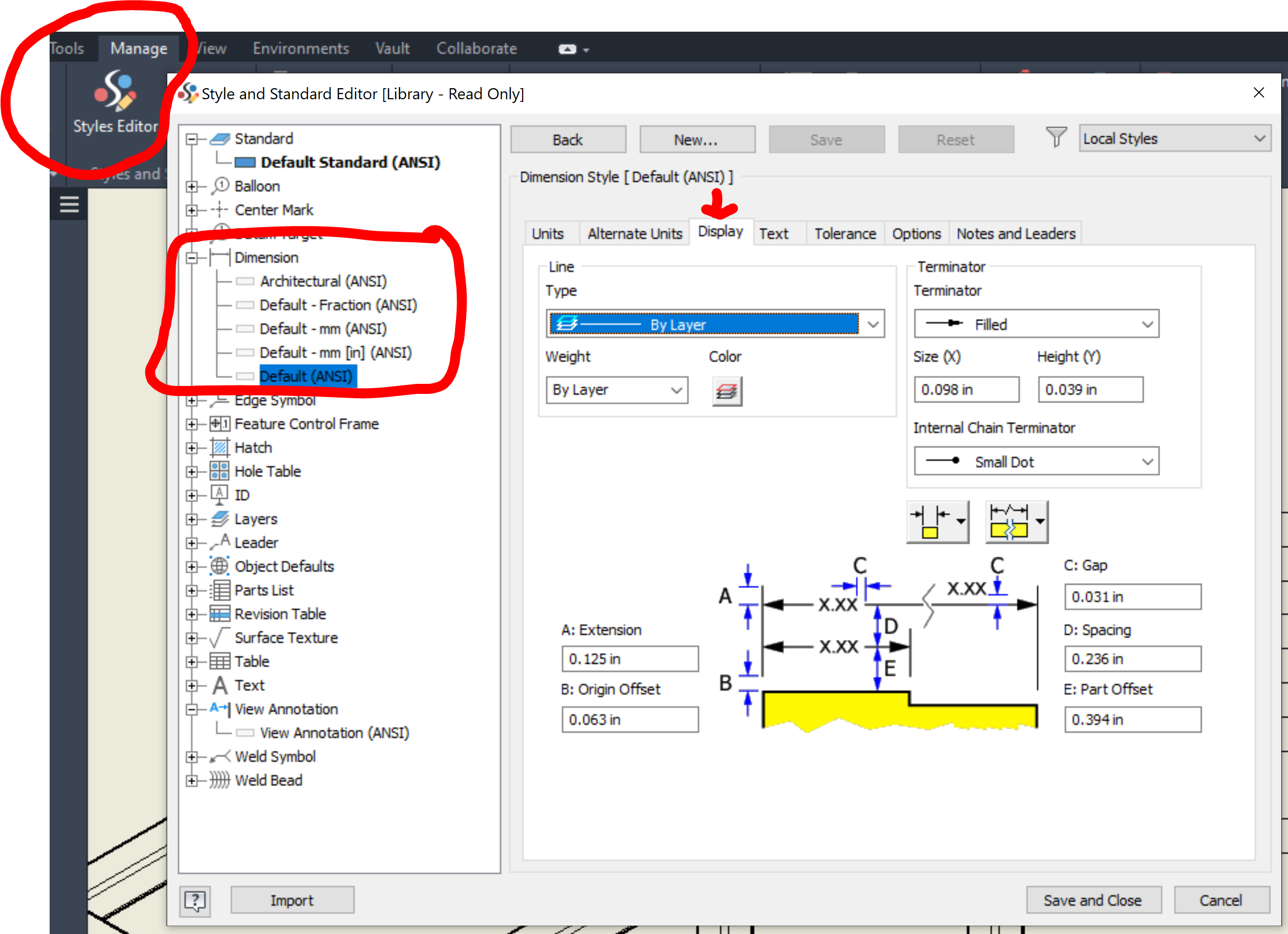Switch to the Options tab
Image resolution: width=1288 pixels, height=934 pixels.
[x=916, y=233]
